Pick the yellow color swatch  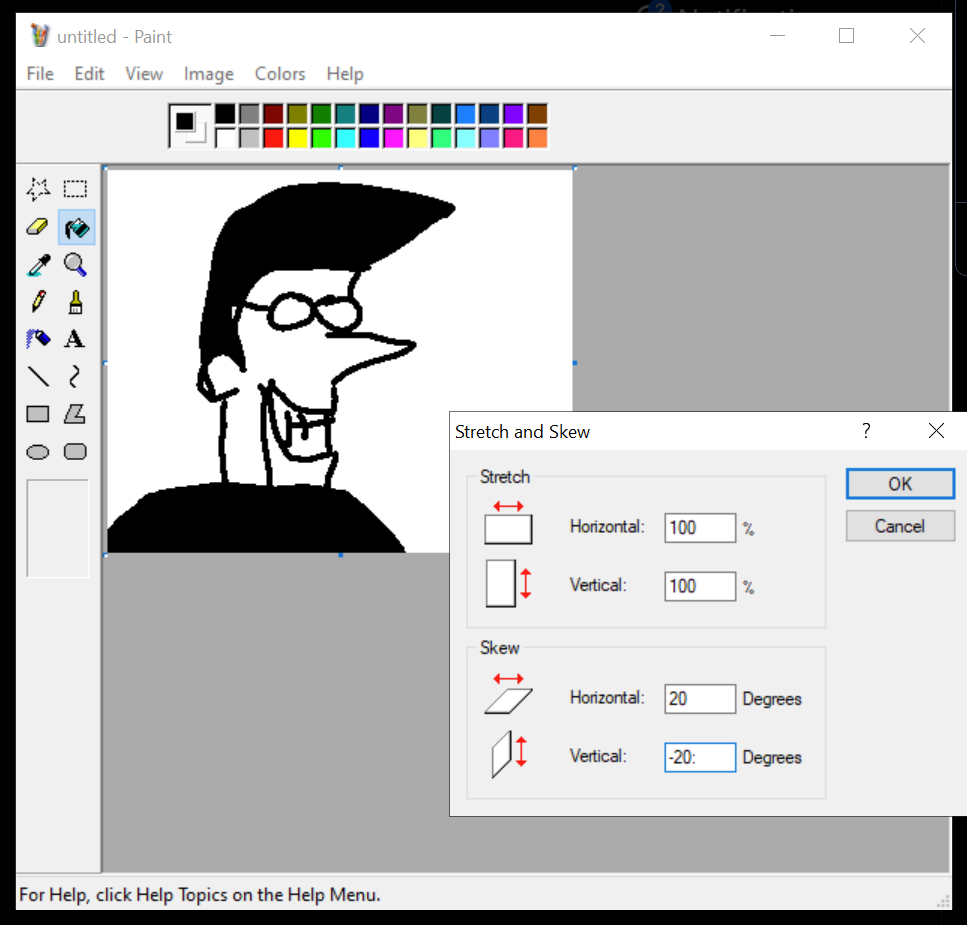tap(297, 138)
